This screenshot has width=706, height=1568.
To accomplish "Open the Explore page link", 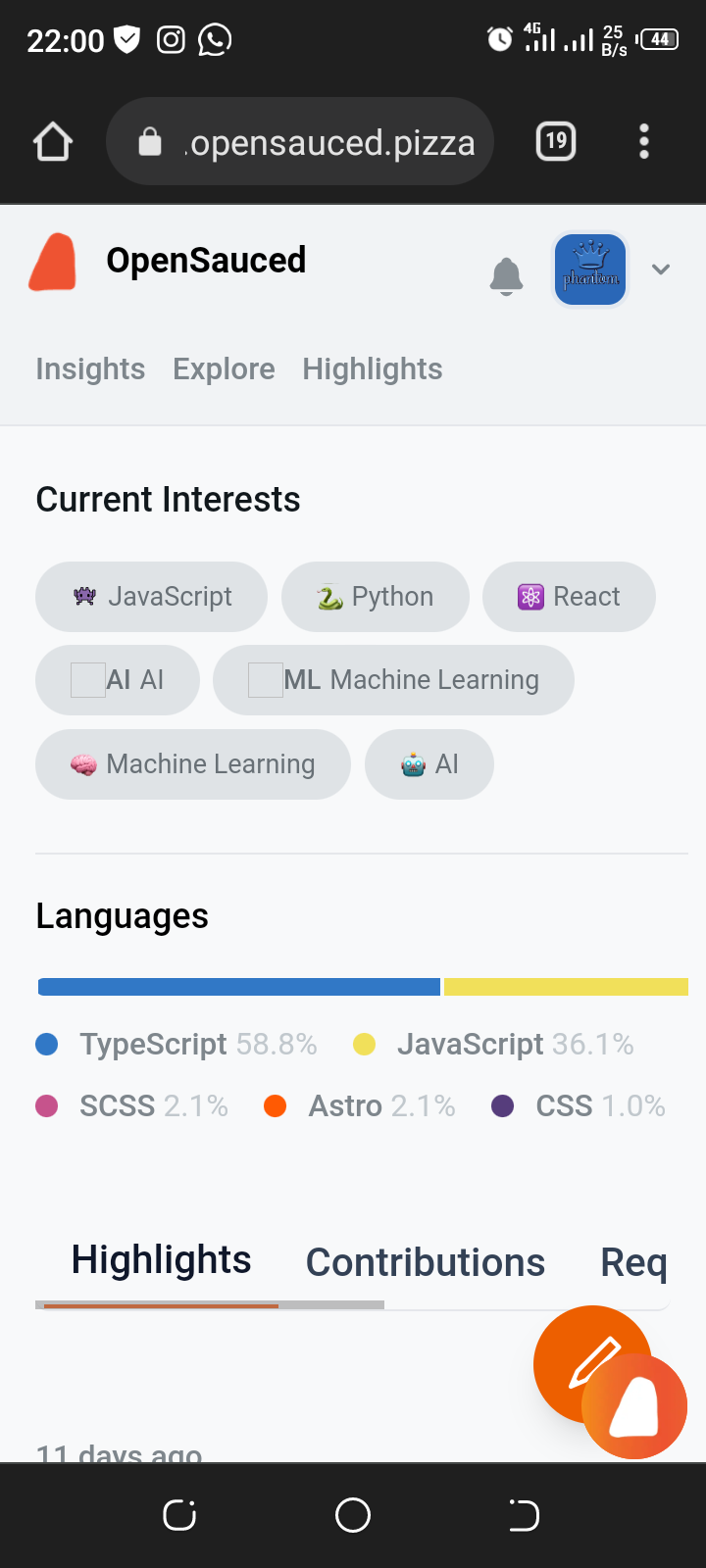I will 224,369.
